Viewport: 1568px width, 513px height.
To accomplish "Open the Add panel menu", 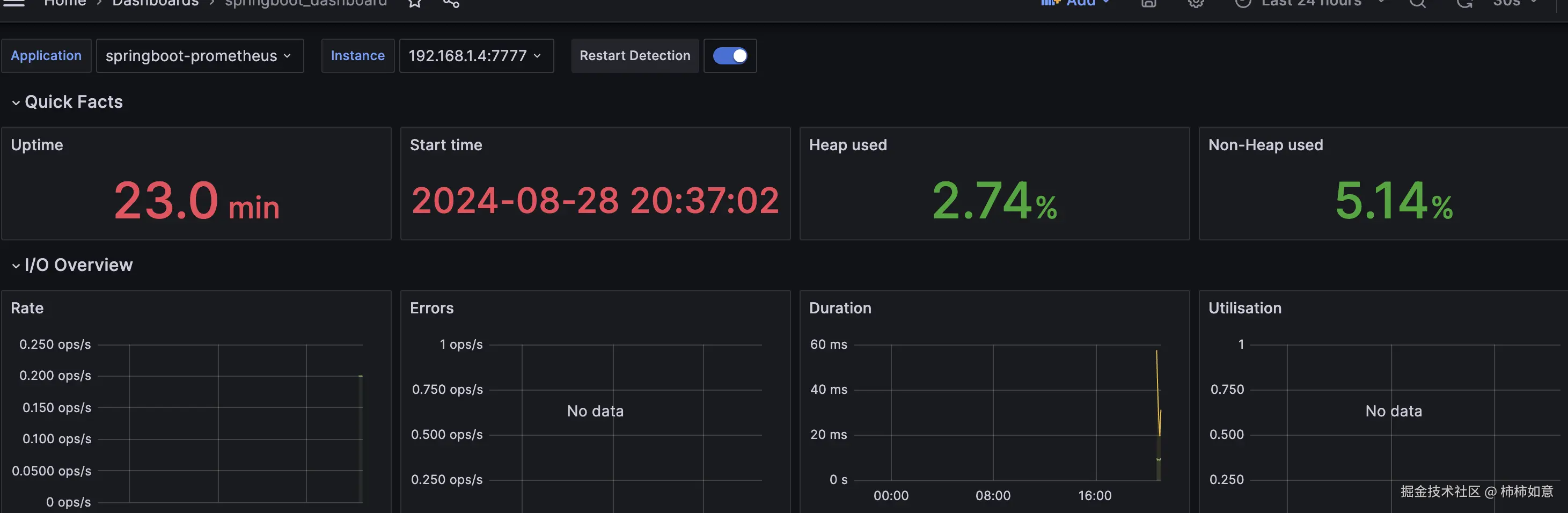I will [1075, 4].
